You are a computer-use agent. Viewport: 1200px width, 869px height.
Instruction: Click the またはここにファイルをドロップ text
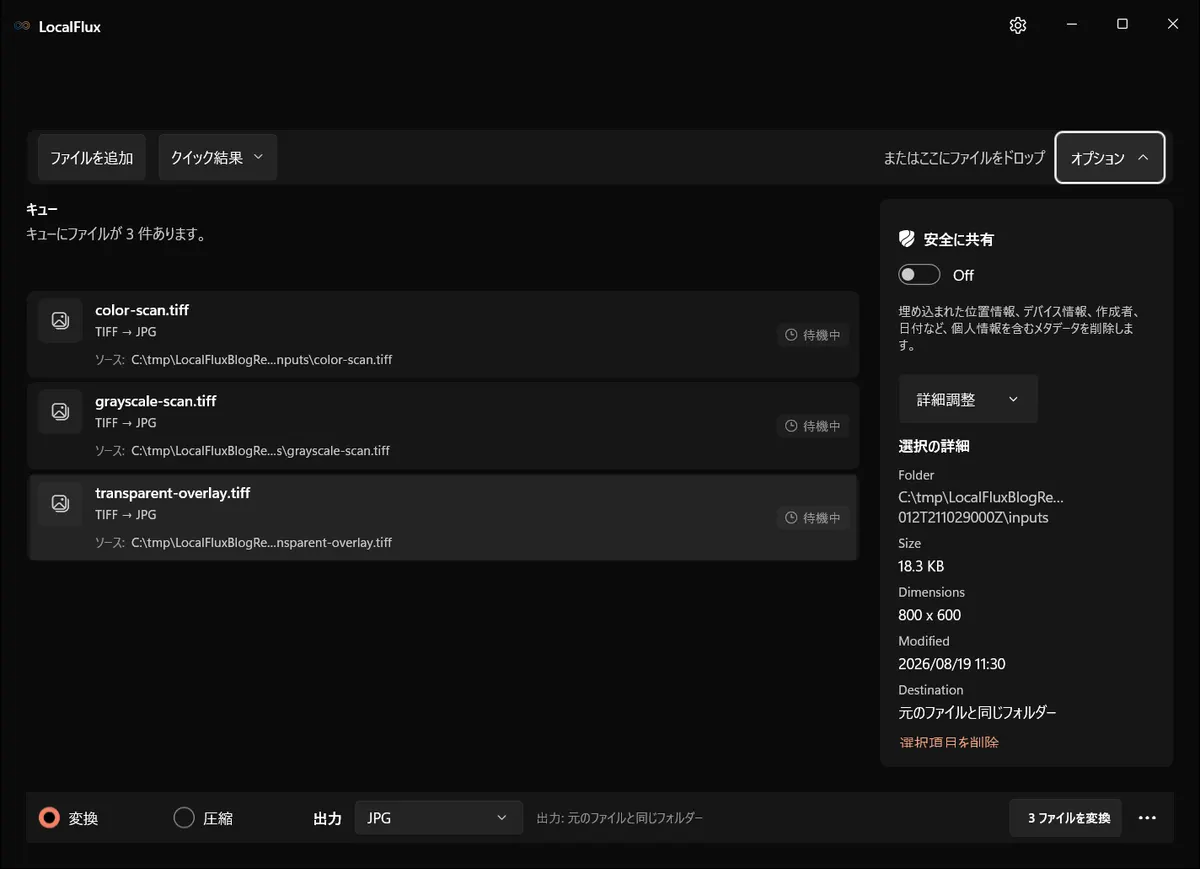[x=964, y=158]
